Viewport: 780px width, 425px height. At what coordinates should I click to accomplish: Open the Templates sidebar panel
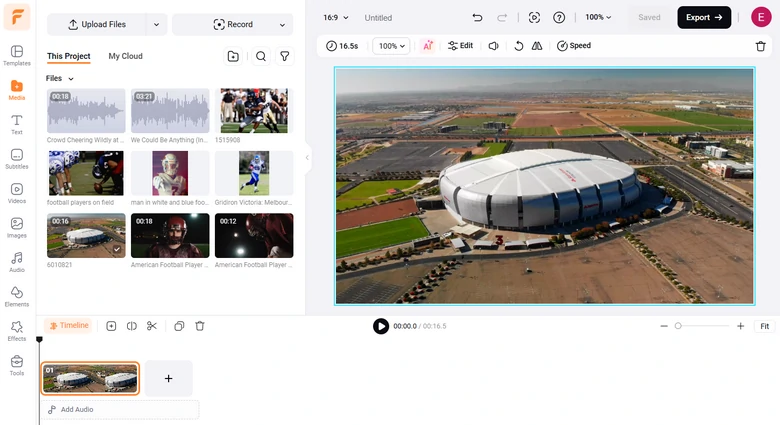tap(16, 55)
